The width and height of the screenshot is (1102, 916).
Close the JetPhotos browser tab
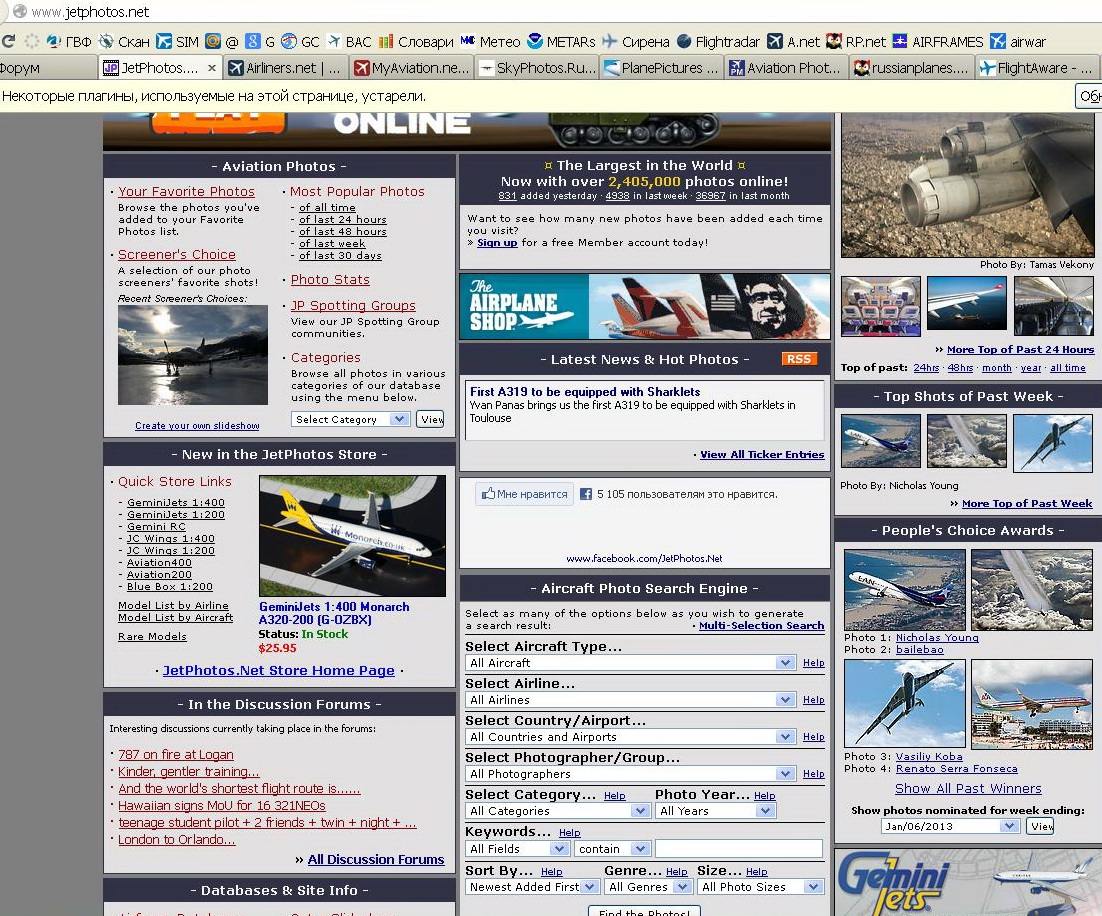[212, 67]
